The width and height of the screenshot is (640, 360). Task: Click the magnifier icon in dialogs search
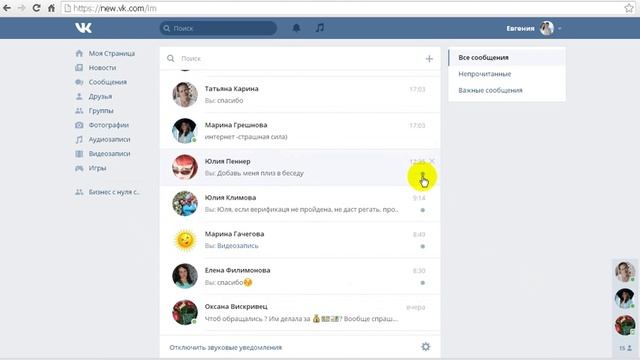pyautogui.click(x=171, y=58)
